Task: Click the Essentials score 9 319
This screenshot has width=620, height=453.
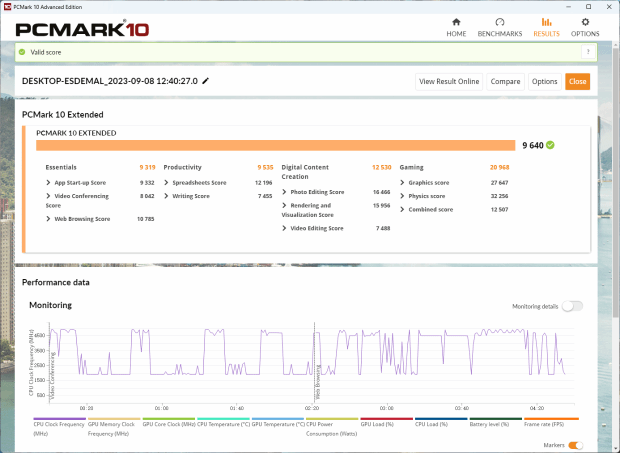Action: pyautogui.click(x=147, y=167)
